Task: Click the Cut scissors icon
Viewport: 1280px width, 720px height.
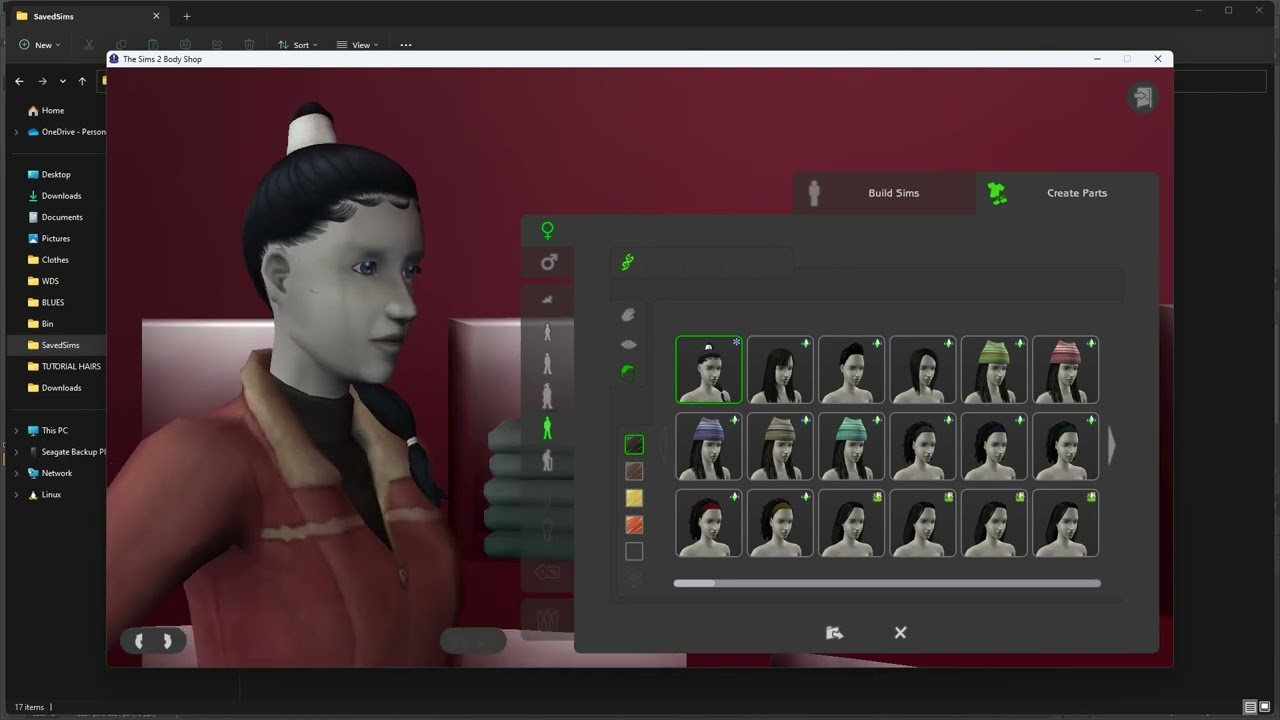Action: [x=89, y=45]
